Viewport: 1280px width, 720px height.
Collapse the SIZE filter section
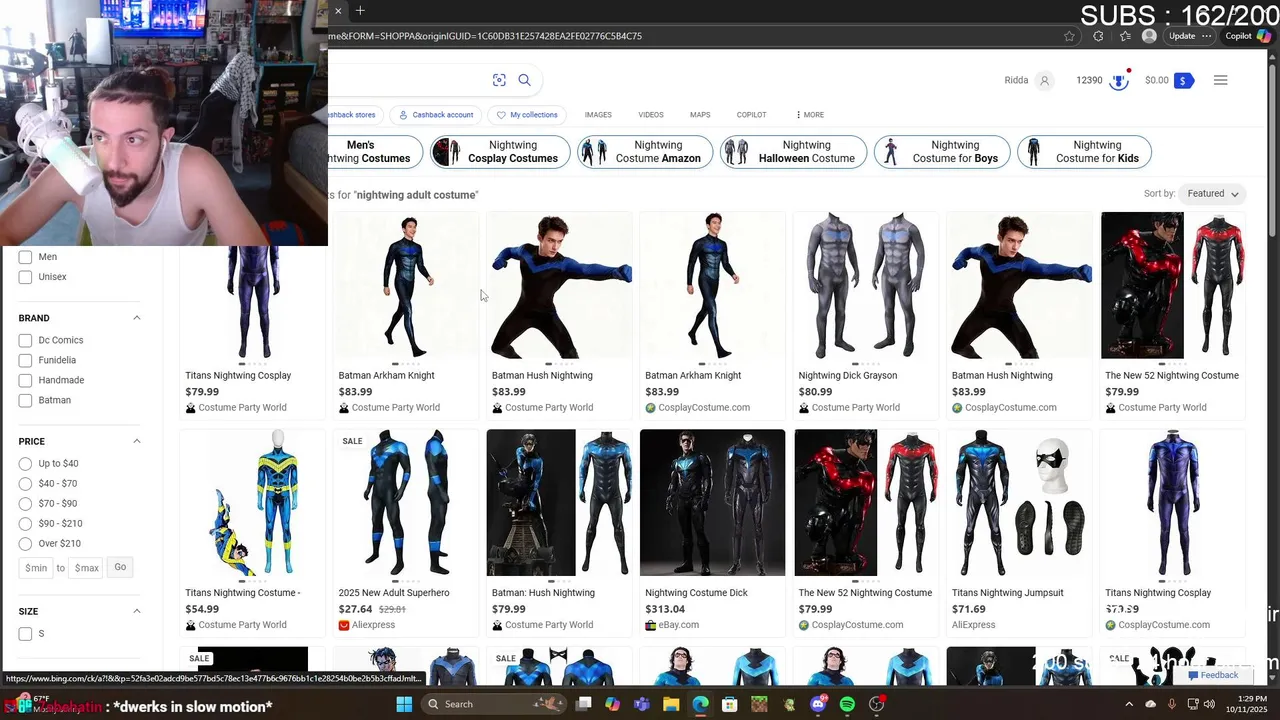137,611
